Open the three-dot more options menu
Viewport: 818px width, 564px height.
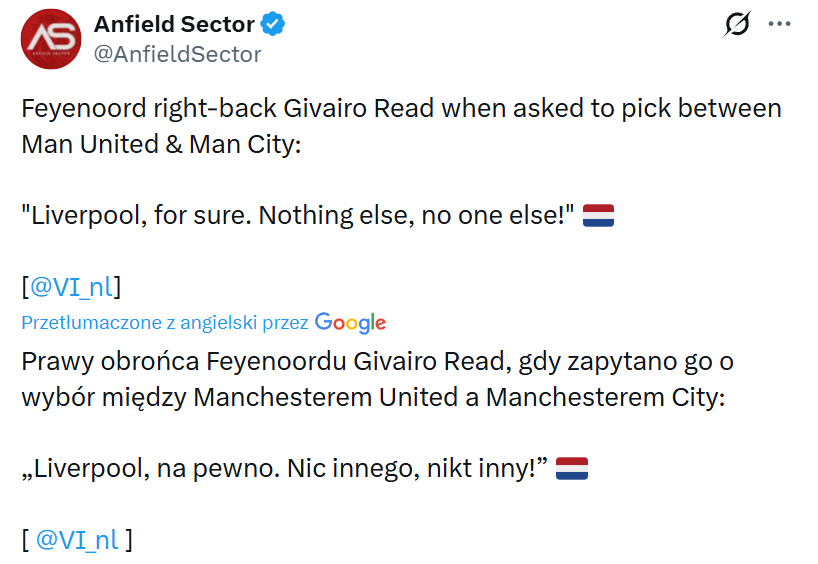click(779, 25)
